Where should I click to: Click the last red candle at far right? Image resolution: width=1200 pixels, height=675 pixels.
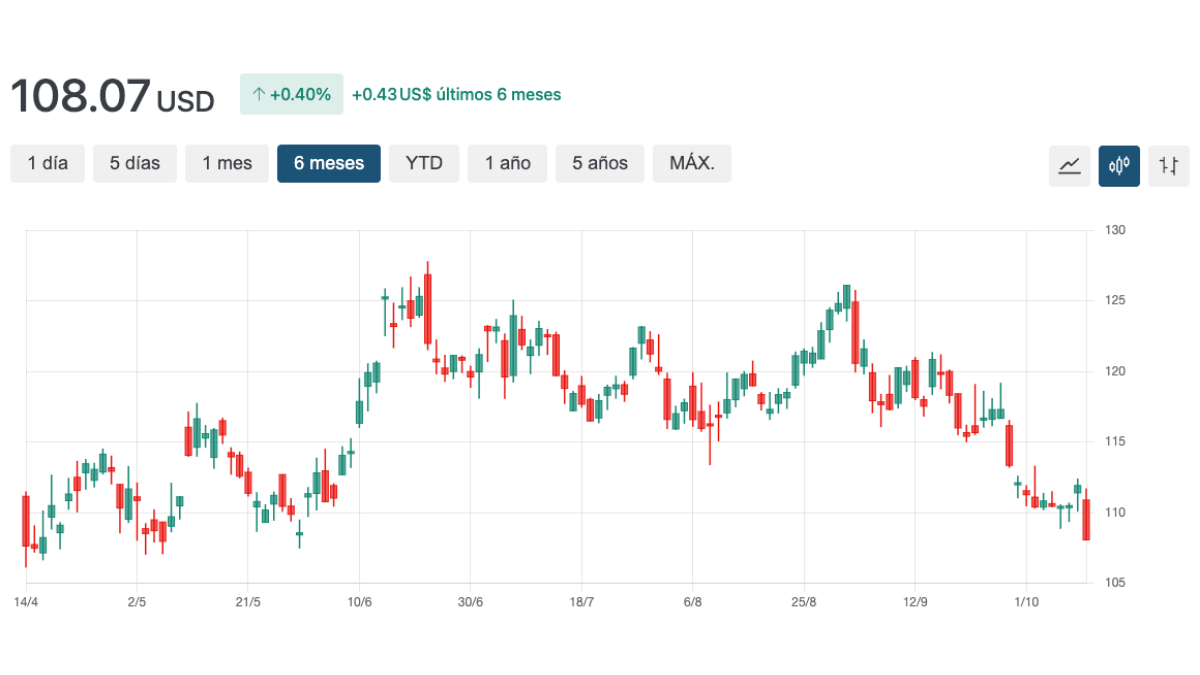point(1086,520)
